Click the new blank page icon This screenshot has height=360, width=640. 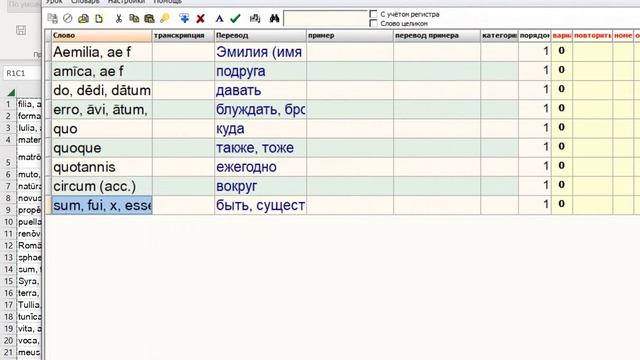[99, 18]
